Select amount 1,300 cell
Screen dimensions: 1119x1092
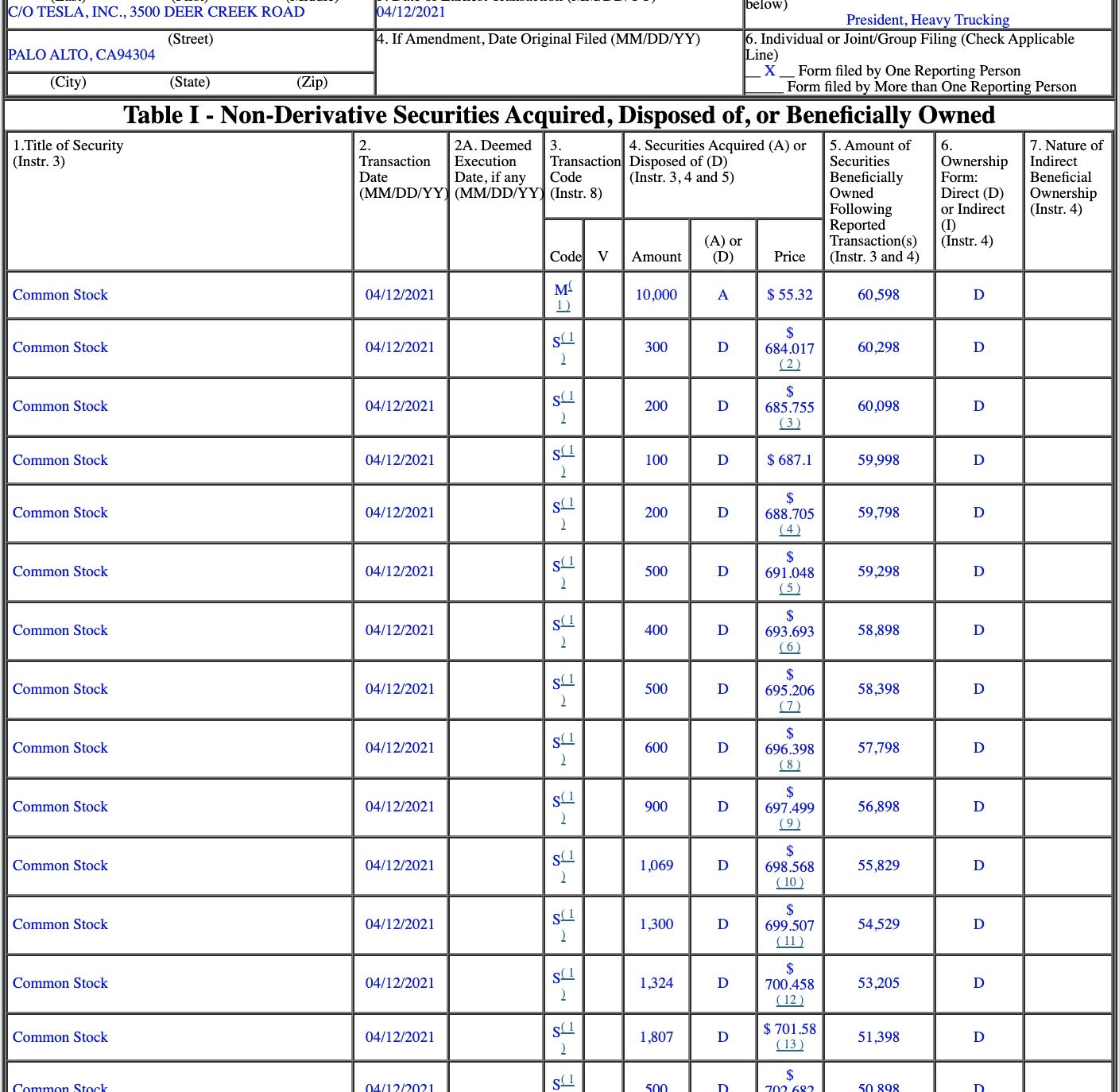656,924
